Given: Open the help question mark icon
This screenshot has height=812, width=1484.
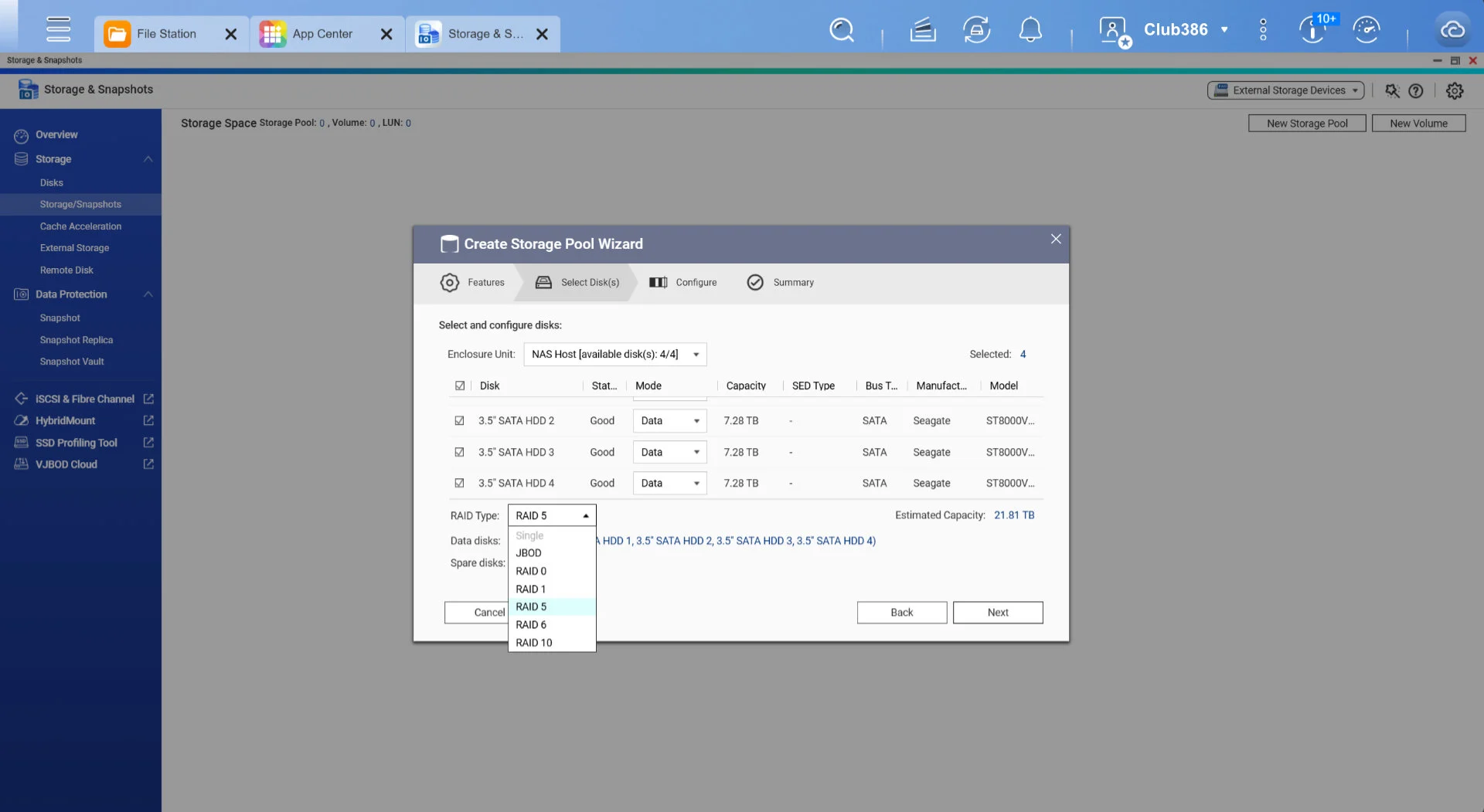Looking at the screenshot, I should 1416,90.
